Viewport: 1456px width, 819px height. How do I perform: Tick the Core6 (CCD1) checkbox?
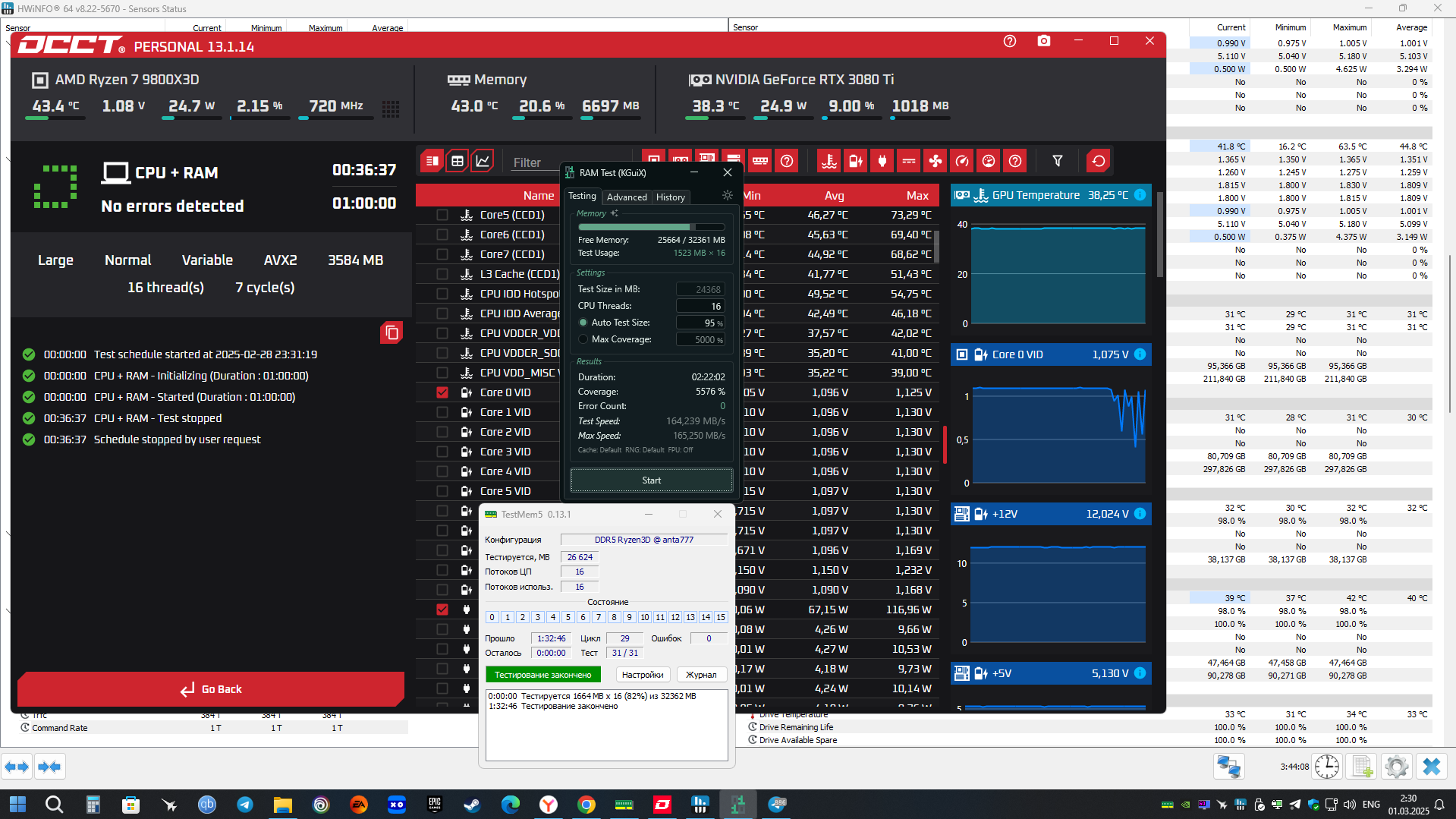[442, 235]
